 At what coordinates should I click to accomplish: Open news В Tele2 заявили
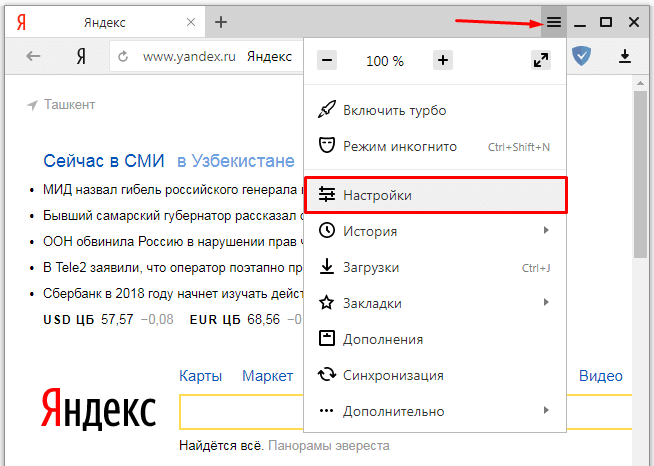[x=173, y=267]
